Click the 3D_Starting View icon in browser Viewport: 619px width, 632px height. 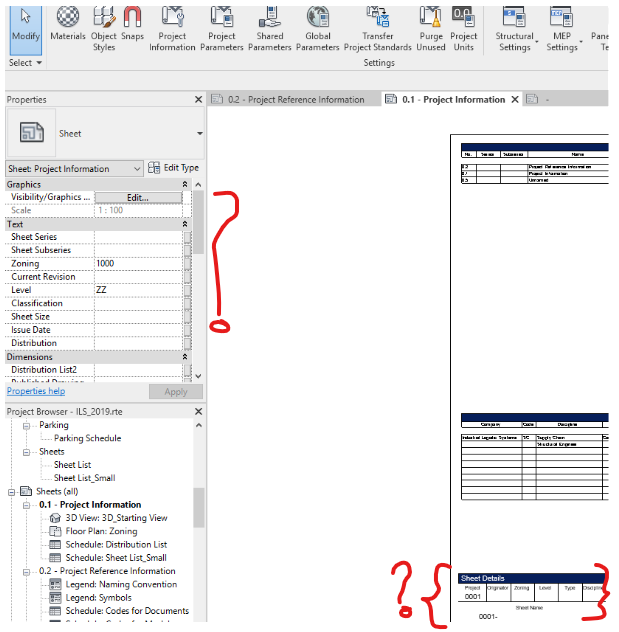tap(55, 518)
